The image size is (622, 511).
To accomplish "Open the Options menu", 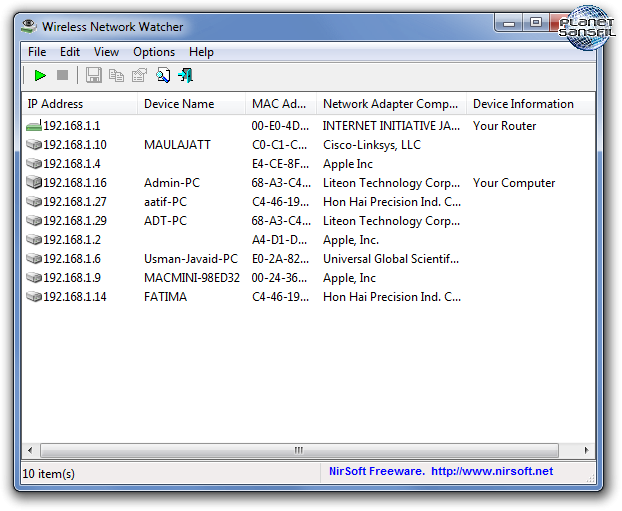I will pyautogui.click(x=154, y=52).
